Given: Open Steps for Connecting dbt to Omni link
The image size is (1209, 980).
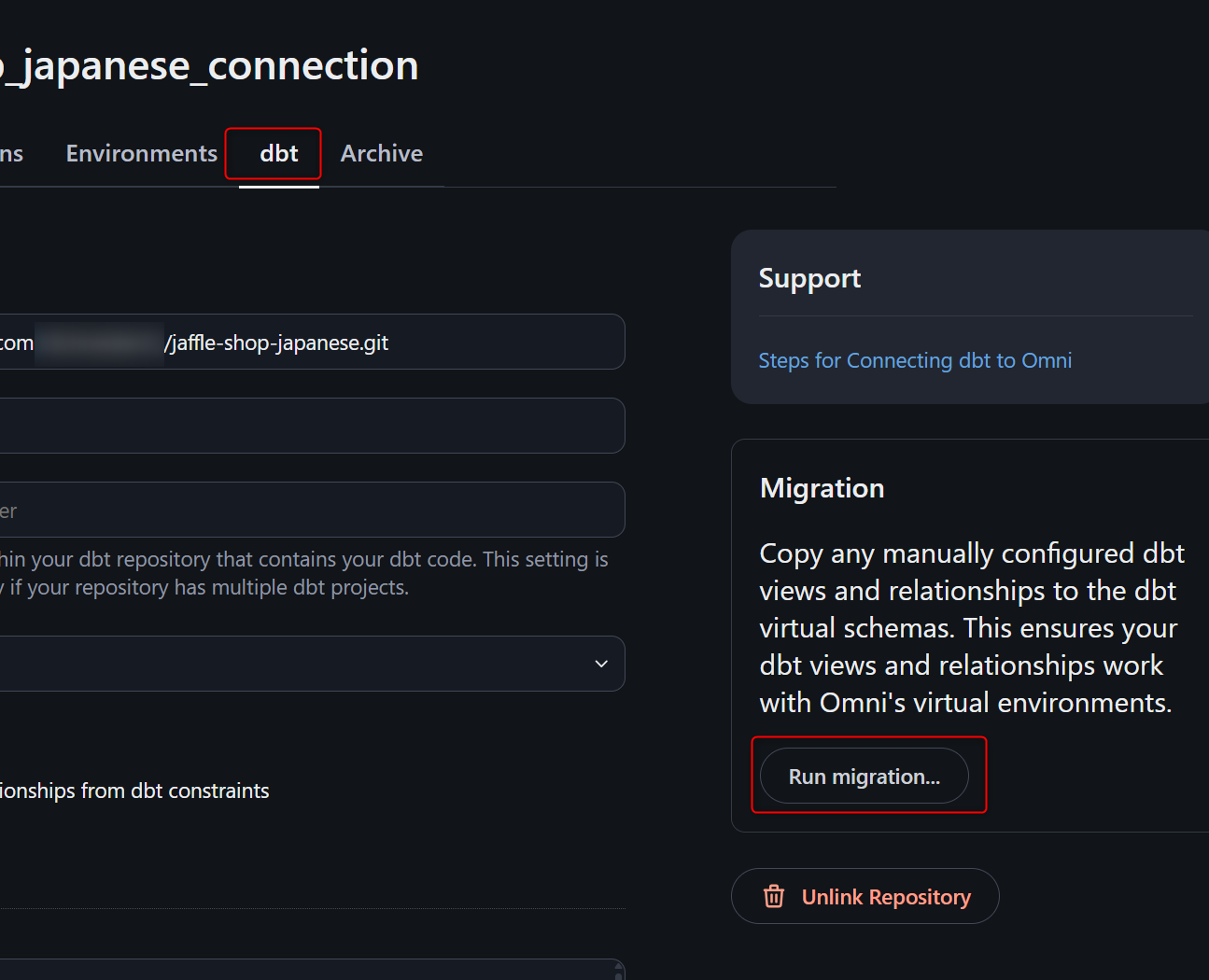Looking at the screenshot, I should point(914,360).
